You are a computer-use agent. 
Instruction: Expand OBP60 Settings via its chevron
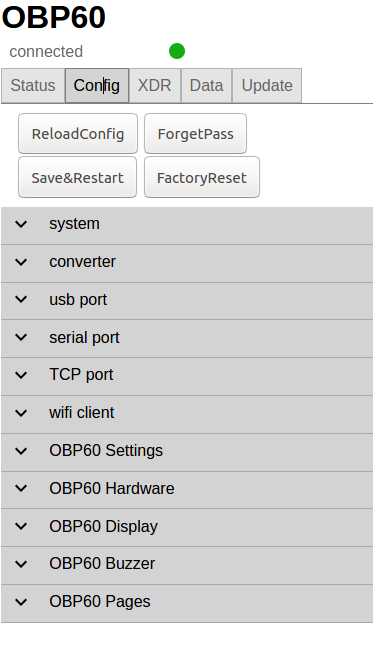21,451
